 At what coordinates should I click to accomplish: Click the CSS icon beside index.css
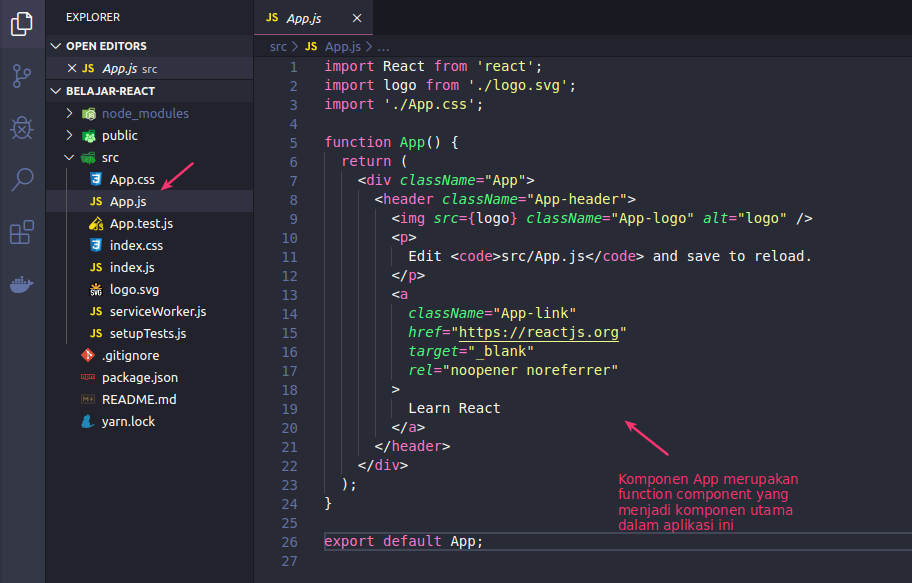point(96,245)
